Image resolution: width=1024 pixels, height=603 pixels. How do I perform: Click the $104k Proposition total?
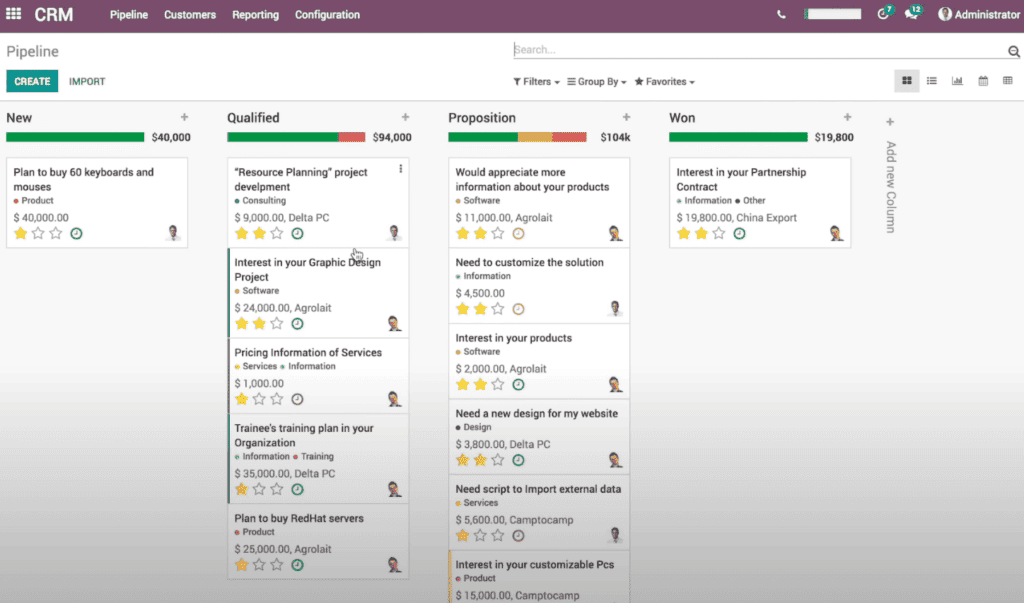[x=615, y=137]
